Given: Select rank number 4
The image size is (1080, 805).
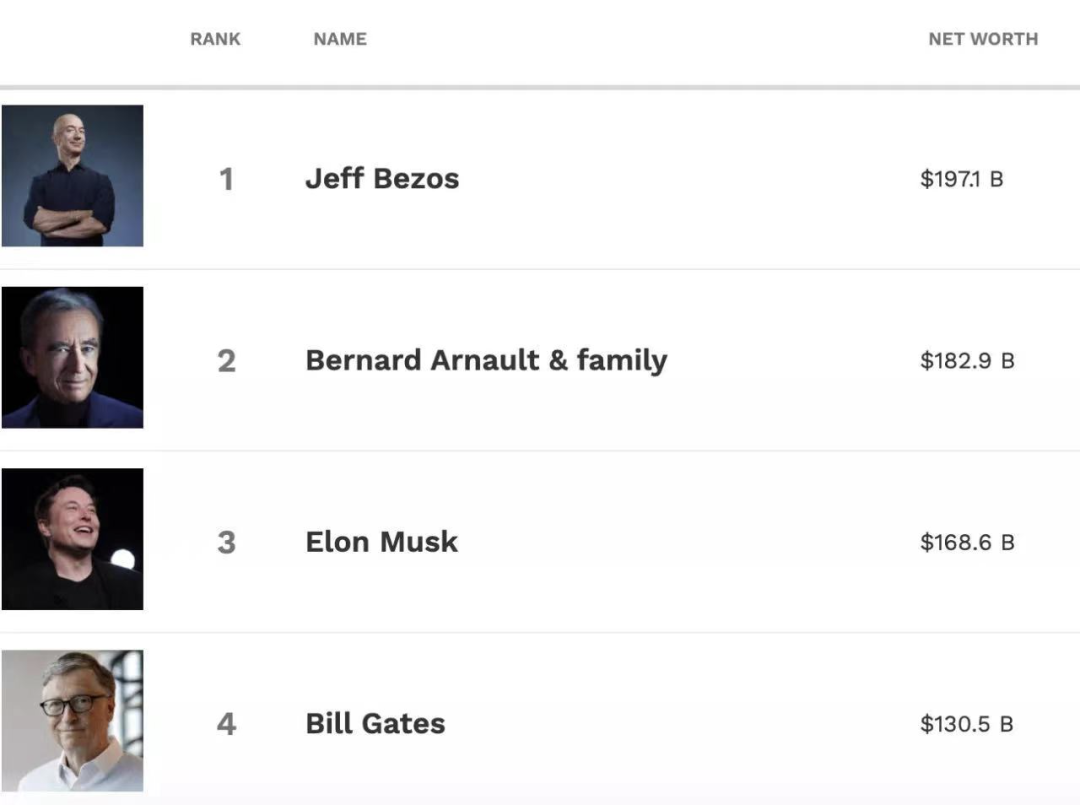Looking at the screenshot, I should 227,724.
